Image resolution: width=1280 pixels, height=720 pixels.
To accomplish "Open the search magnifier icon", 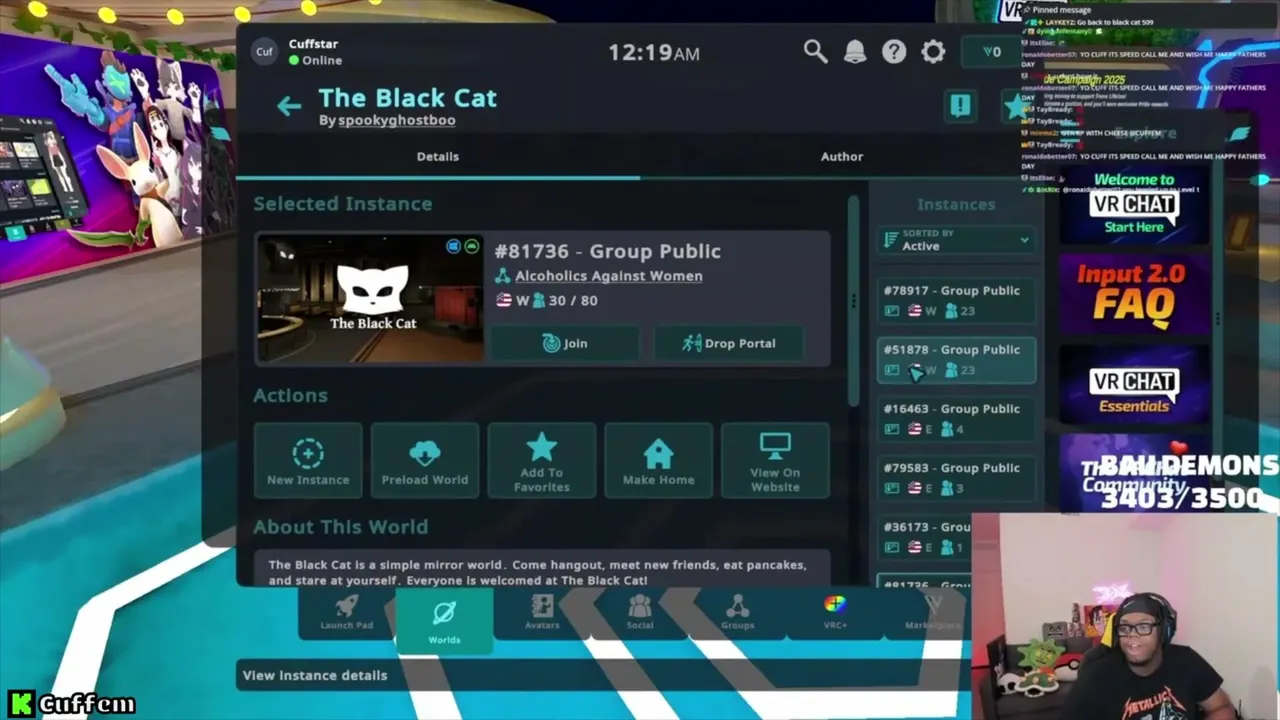I will [x=815, y=52].
